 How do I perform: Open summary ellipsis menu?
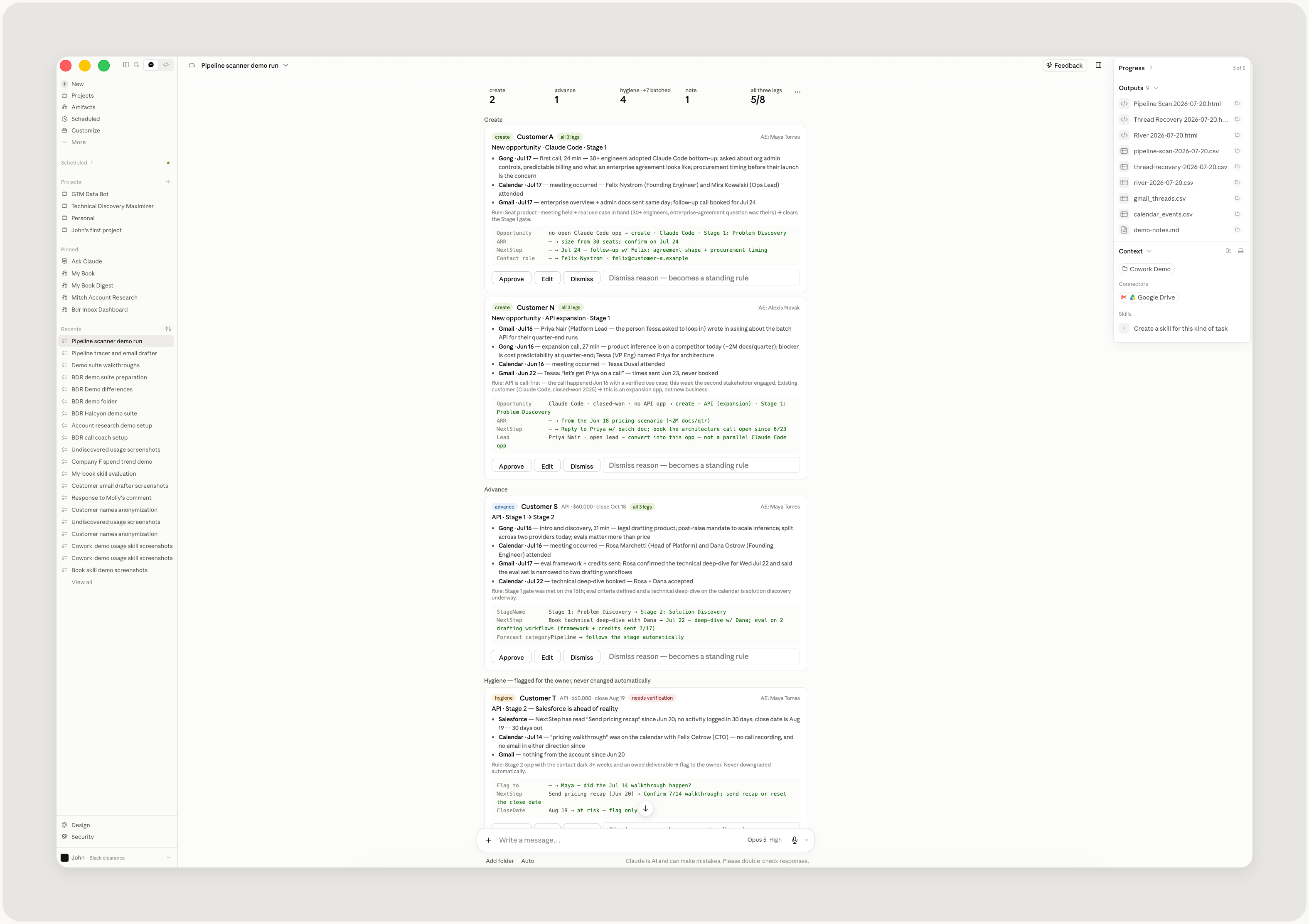tap(797, 92)
